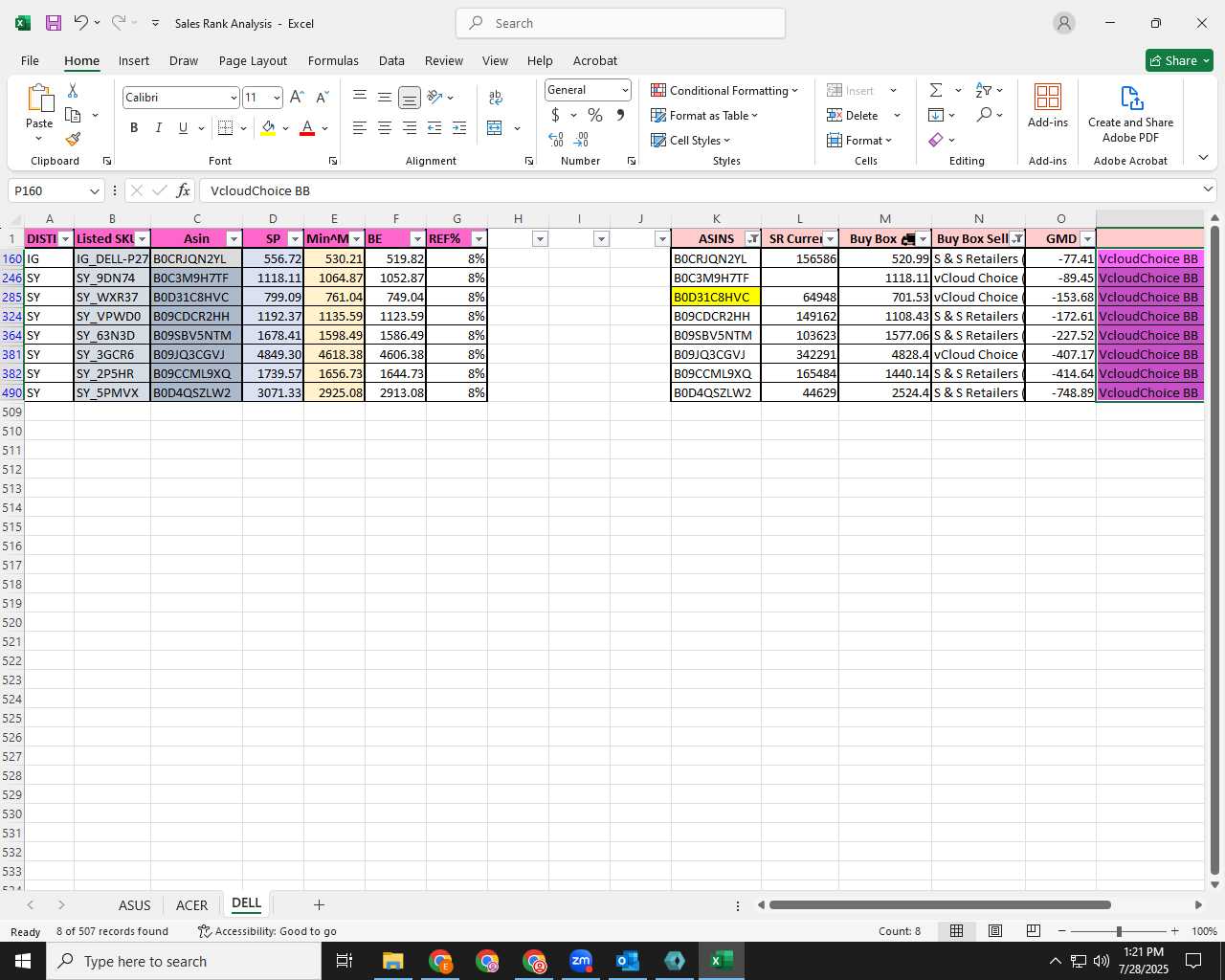
Task: Click the Delete cells button
Action: pos(853,115)
